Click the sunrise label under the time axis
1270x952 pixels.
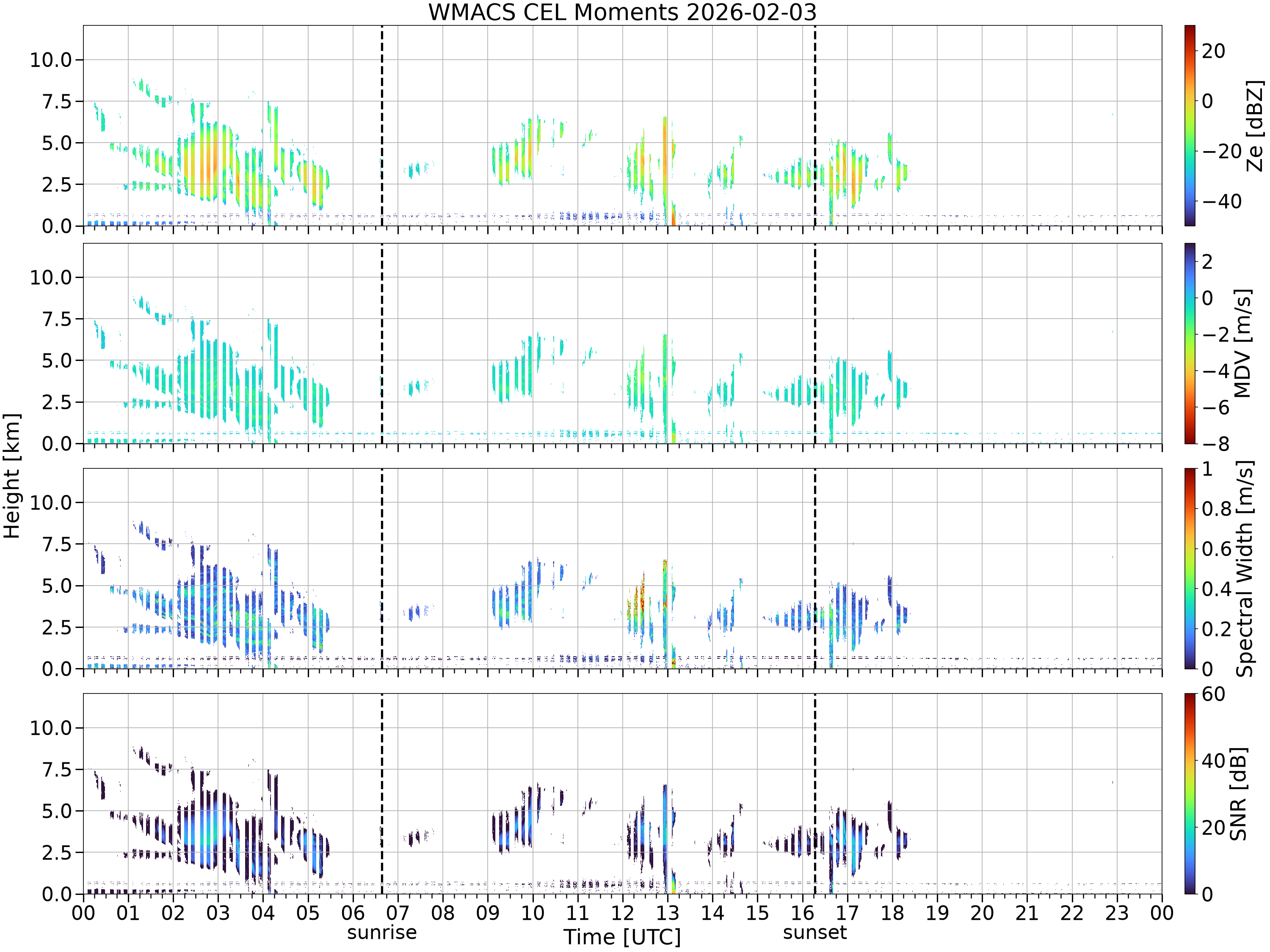[x=382, y=932]
